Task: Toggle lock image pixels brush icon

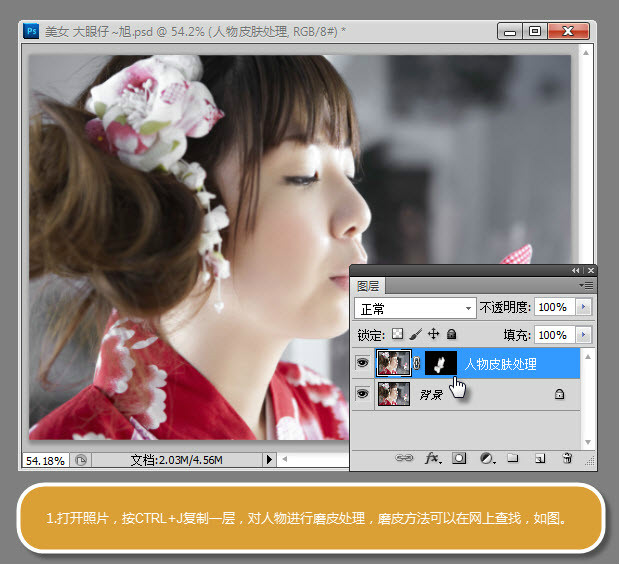Action: point(416,334)
